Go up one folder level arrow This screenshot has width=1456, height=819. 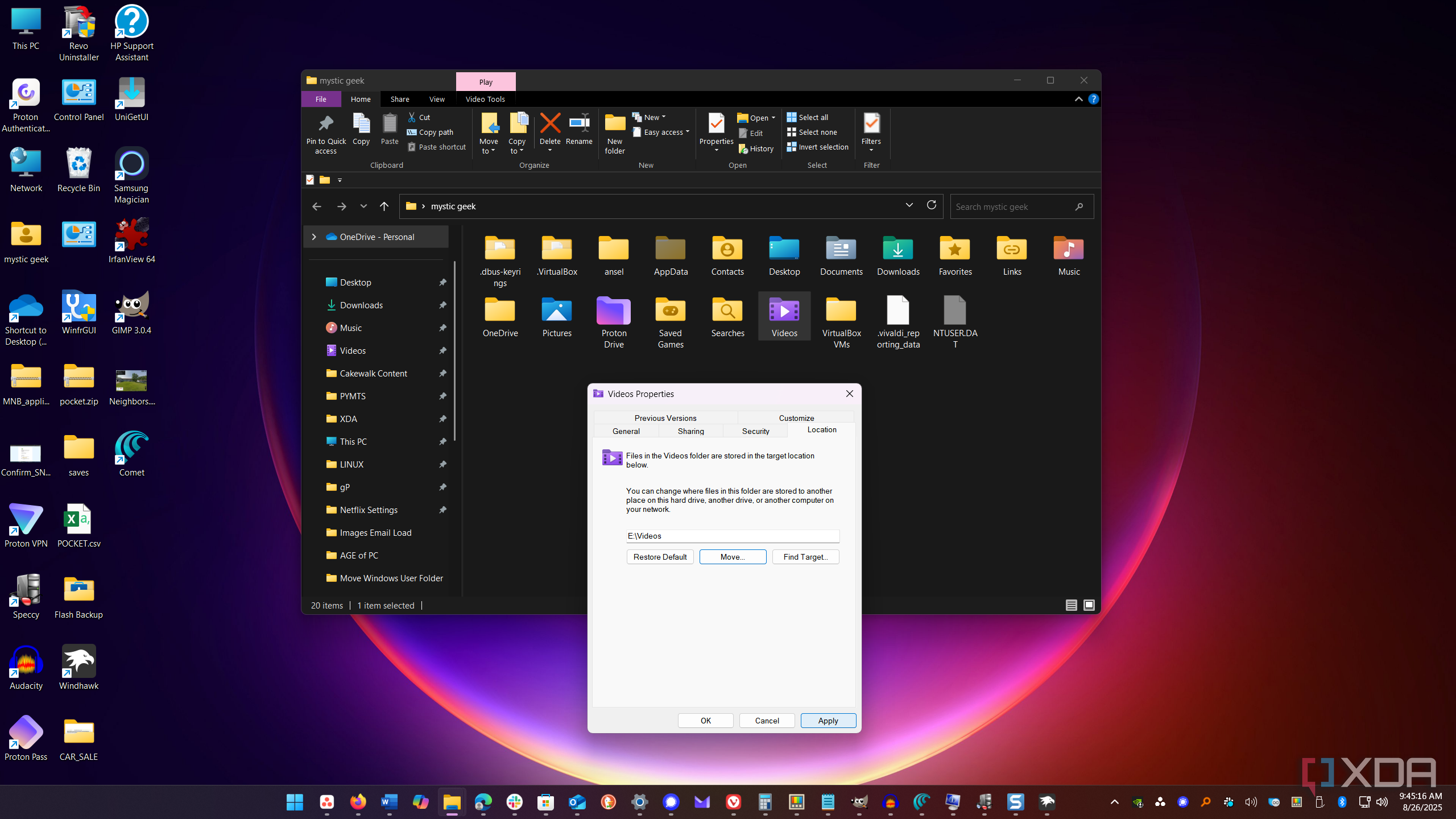click(384, 206)
